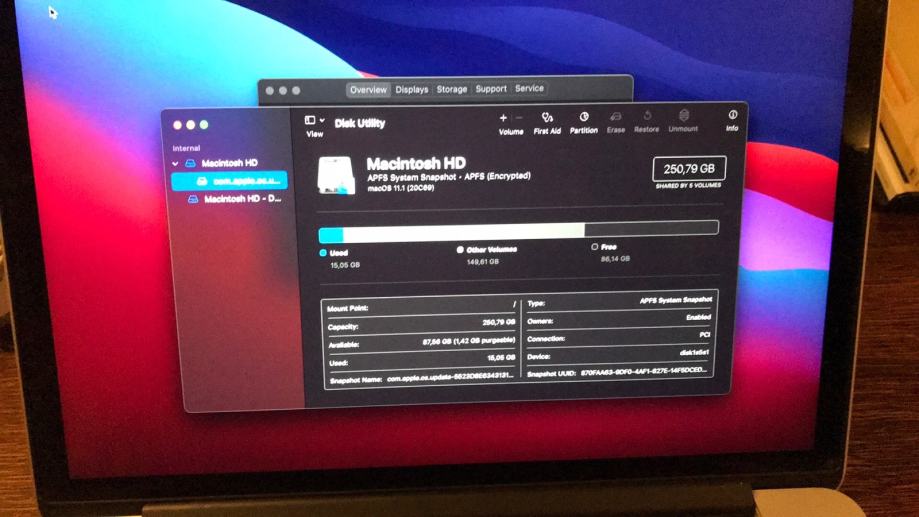Show Info for the selected volume
This screenshot has width=919, height=517.
click(x=733, y=120)
